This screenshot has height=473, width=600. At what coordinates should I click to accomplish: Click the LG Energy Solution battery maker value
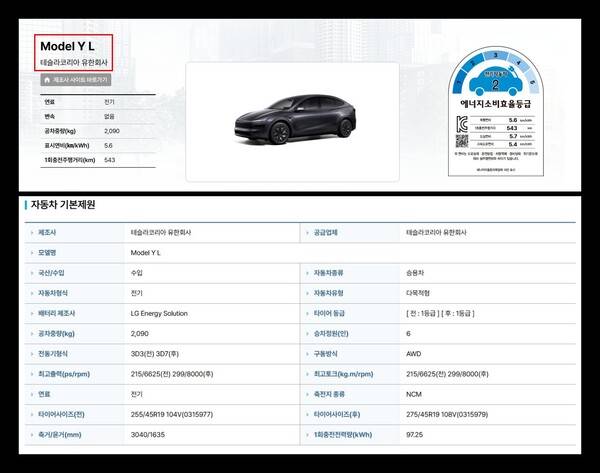(161, 314)
